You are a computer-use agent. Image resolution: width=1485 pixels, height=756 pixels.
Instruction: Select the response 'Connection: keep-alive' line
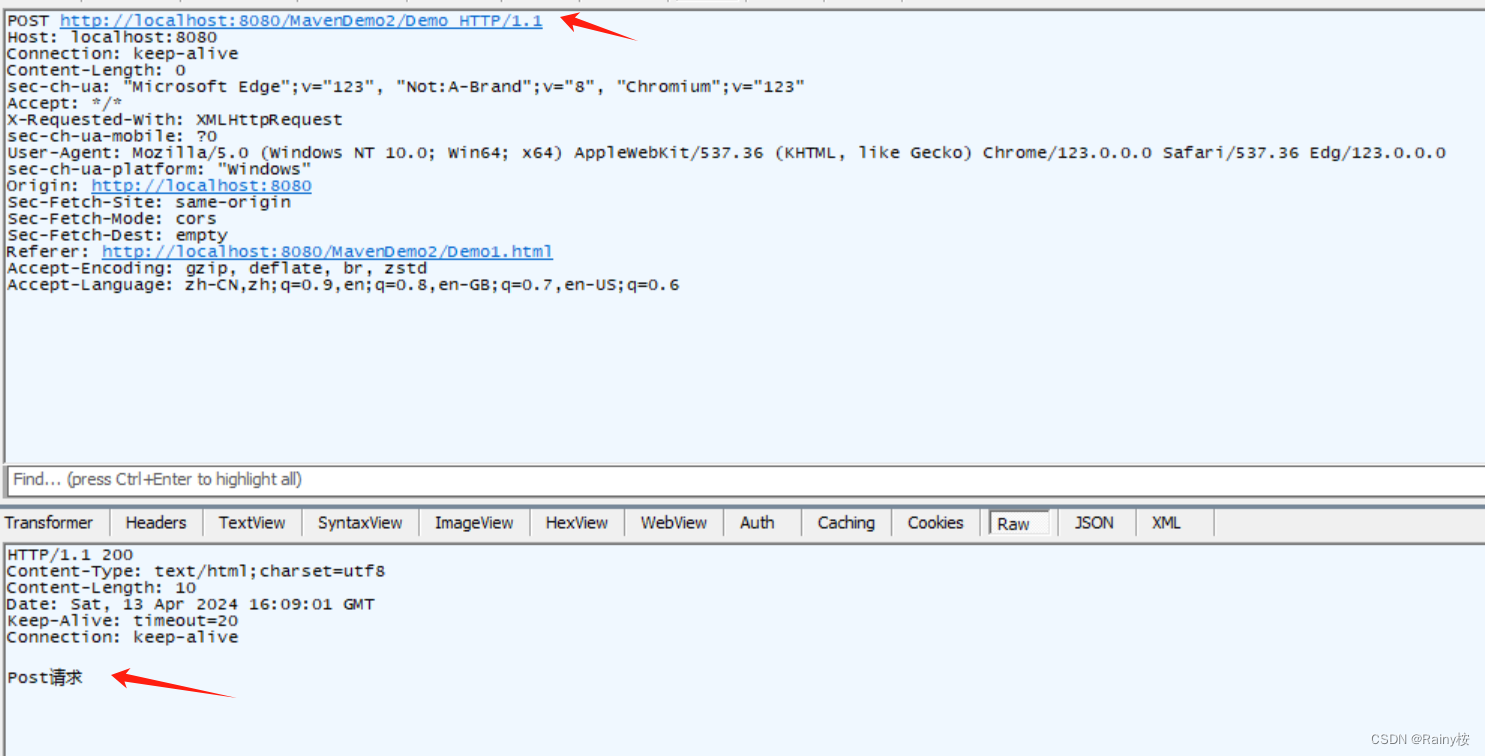click(122, 637)
